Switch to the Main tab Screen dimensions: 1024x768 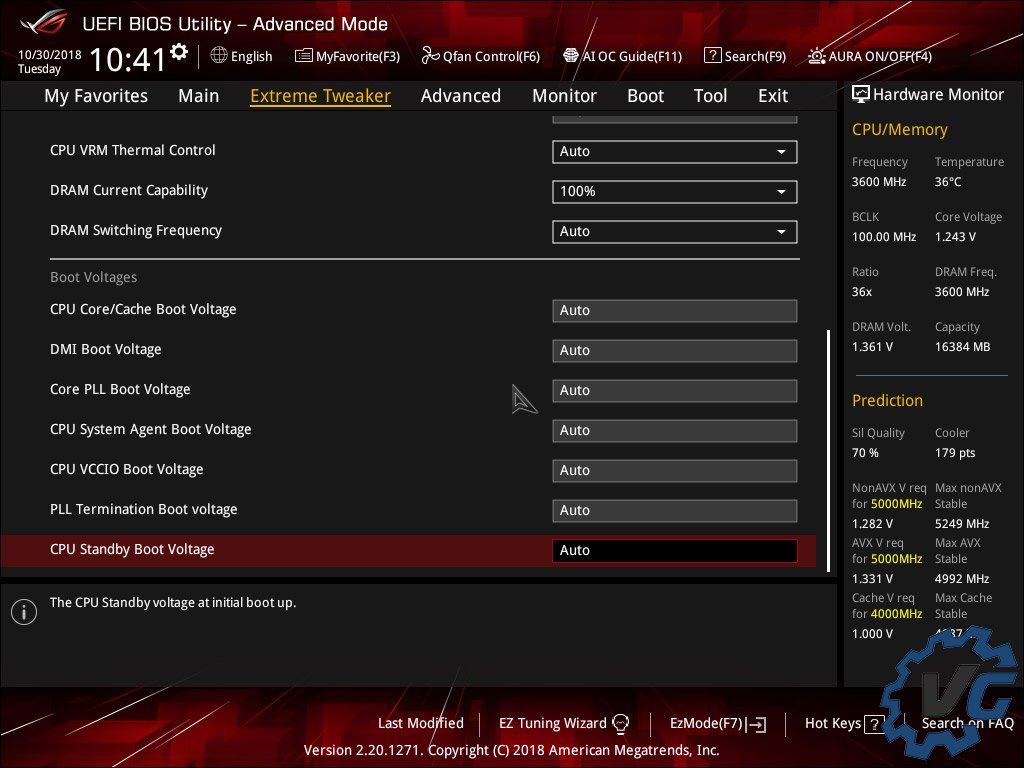click(199, 96)
